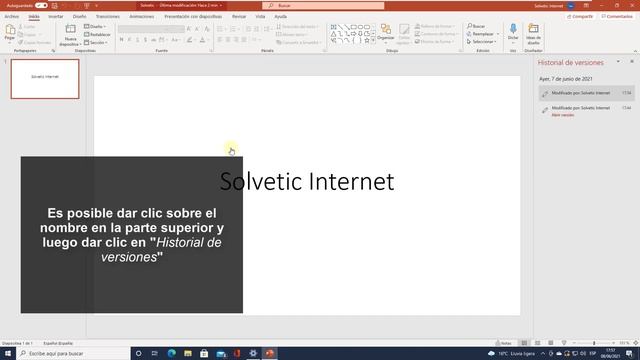Viewport: 640px width, 360px height.
Task: Click the numbered list icon
Action: click(x=233, y=29)
